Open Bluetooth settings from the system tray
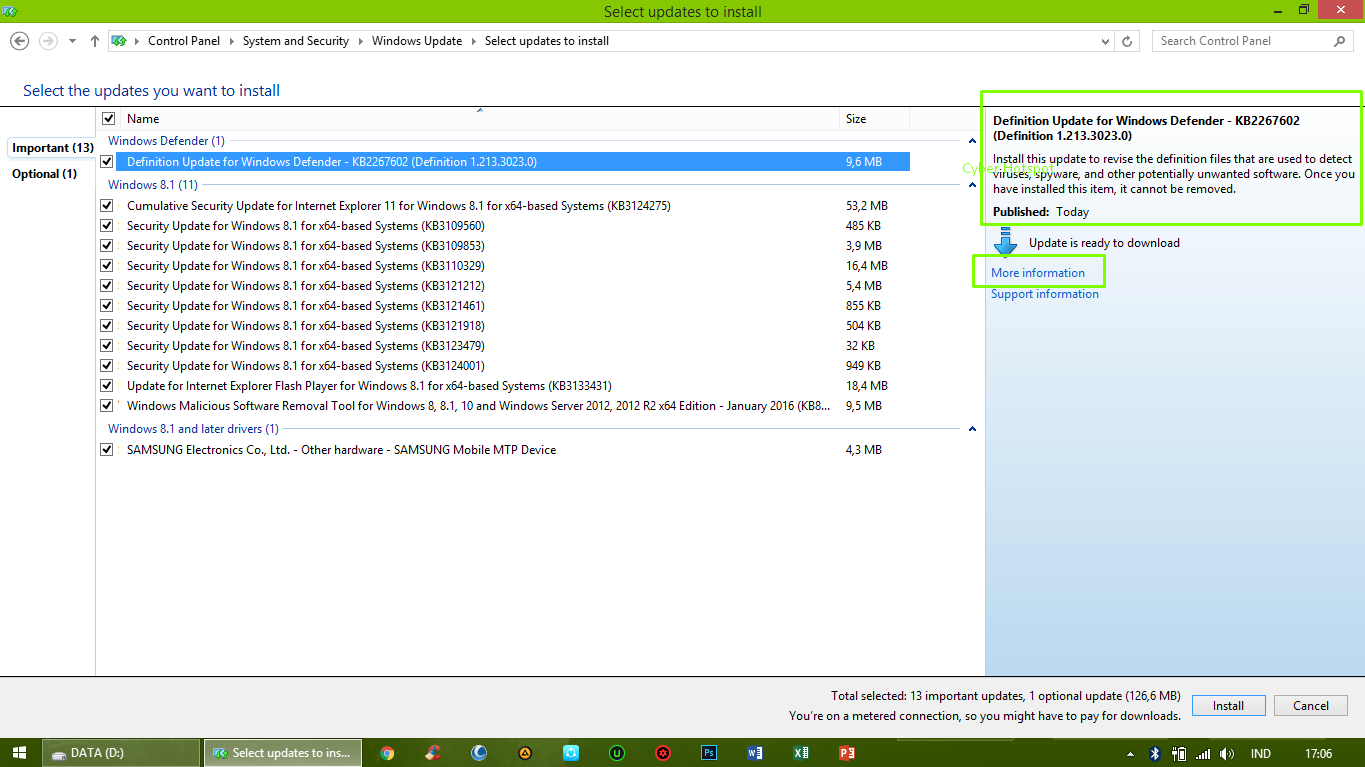This screenshot has height=767, width=1365. point(1155,753)
